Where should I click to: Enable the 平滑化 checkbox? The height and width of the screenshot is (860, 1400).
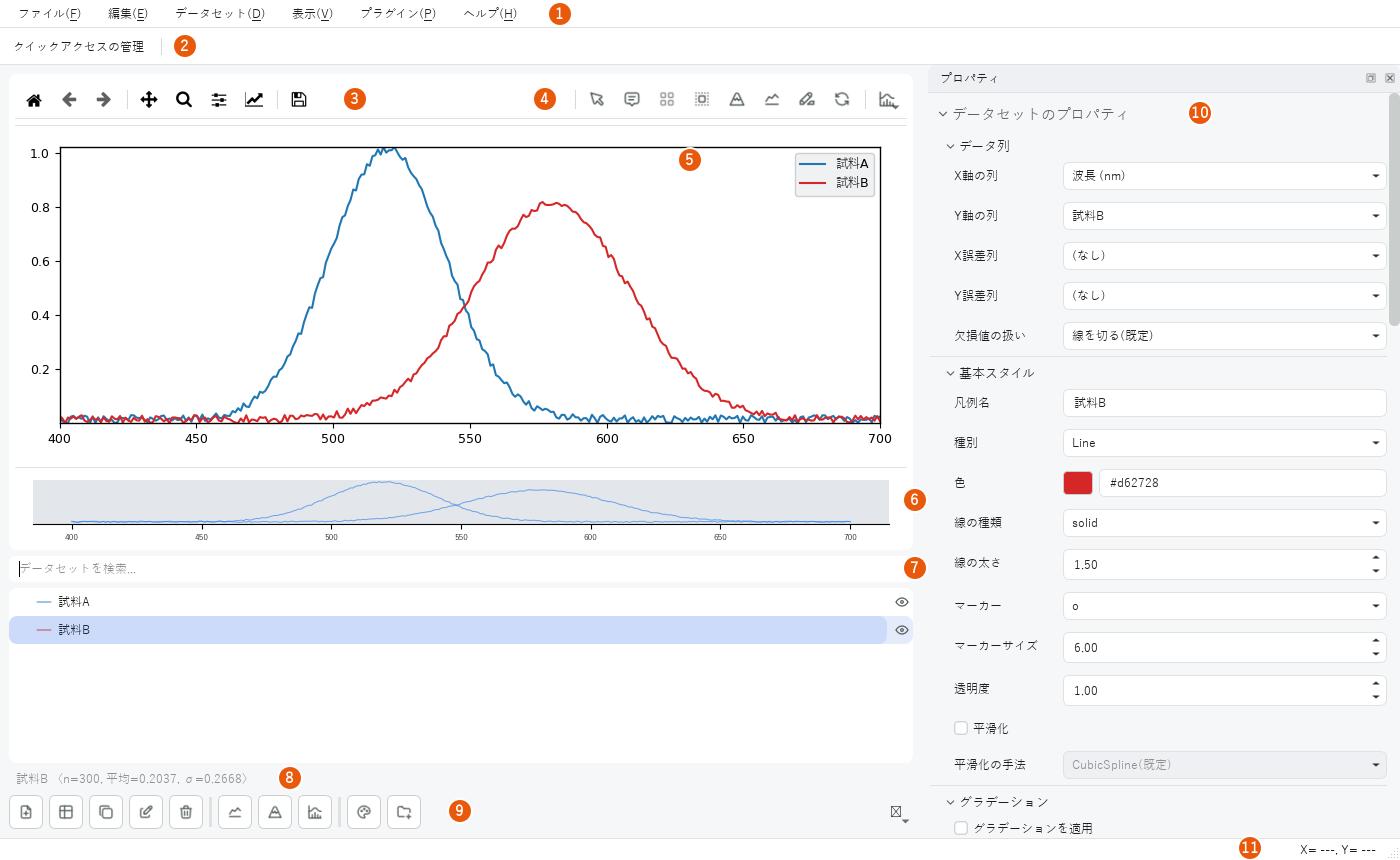(961, 728)
